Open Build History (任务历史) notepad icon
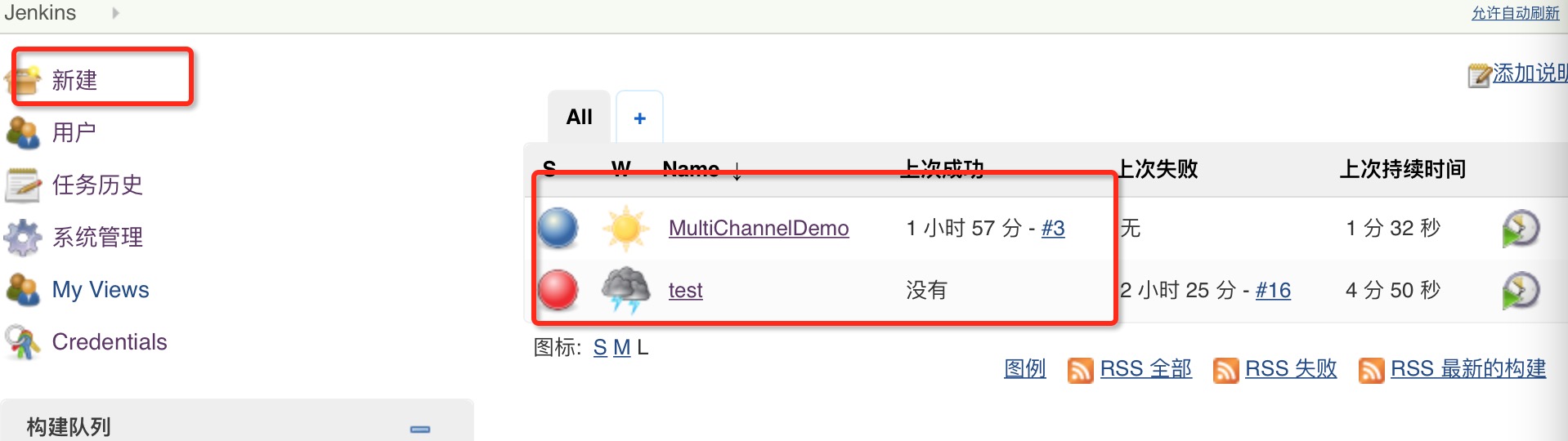The height and width of the screenshot is (441, 1568). 23,185
